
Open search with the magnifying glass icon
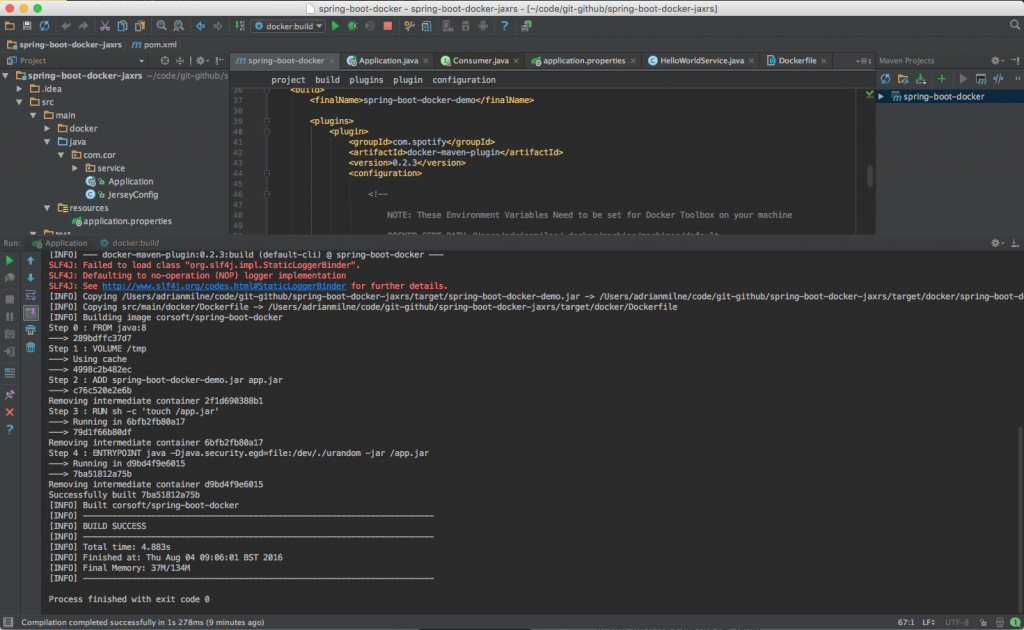coord(162,25)
